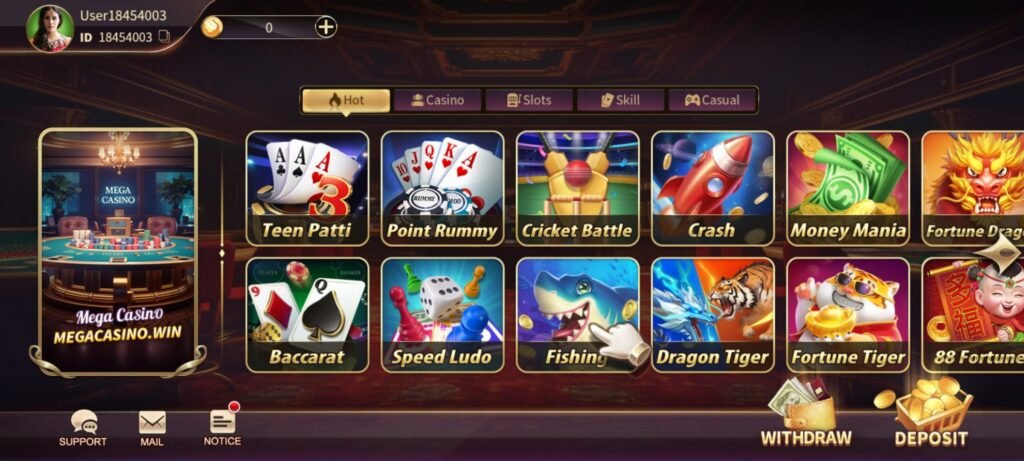Image resolution: width=1024 pixels, height=461 pixels.
Task: Launch the Teen Patti game
Action: click(x=307, y=188)
